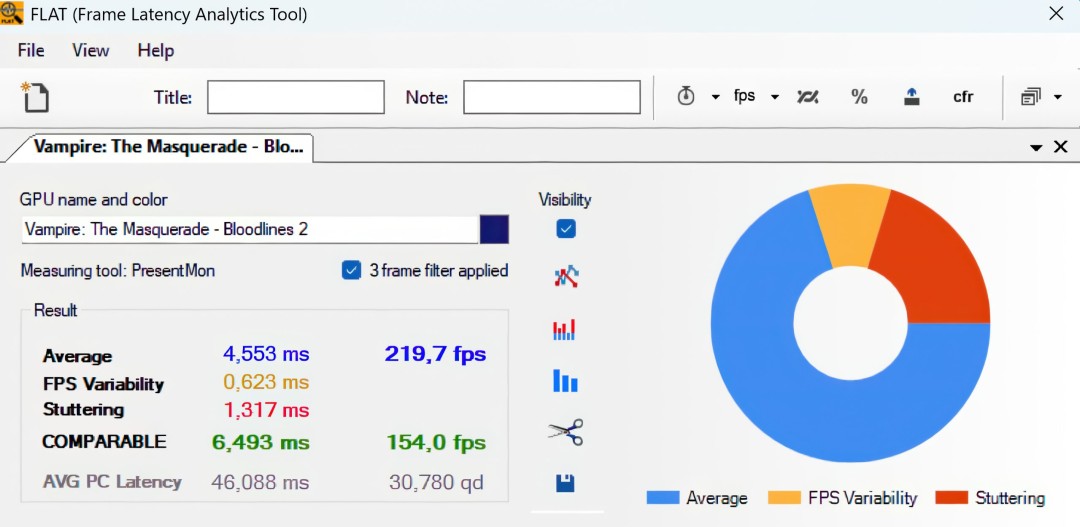This screenshot has height=527, width=1080.
Task: Click the crossed lines comparison icon
Action: [808, 97]
